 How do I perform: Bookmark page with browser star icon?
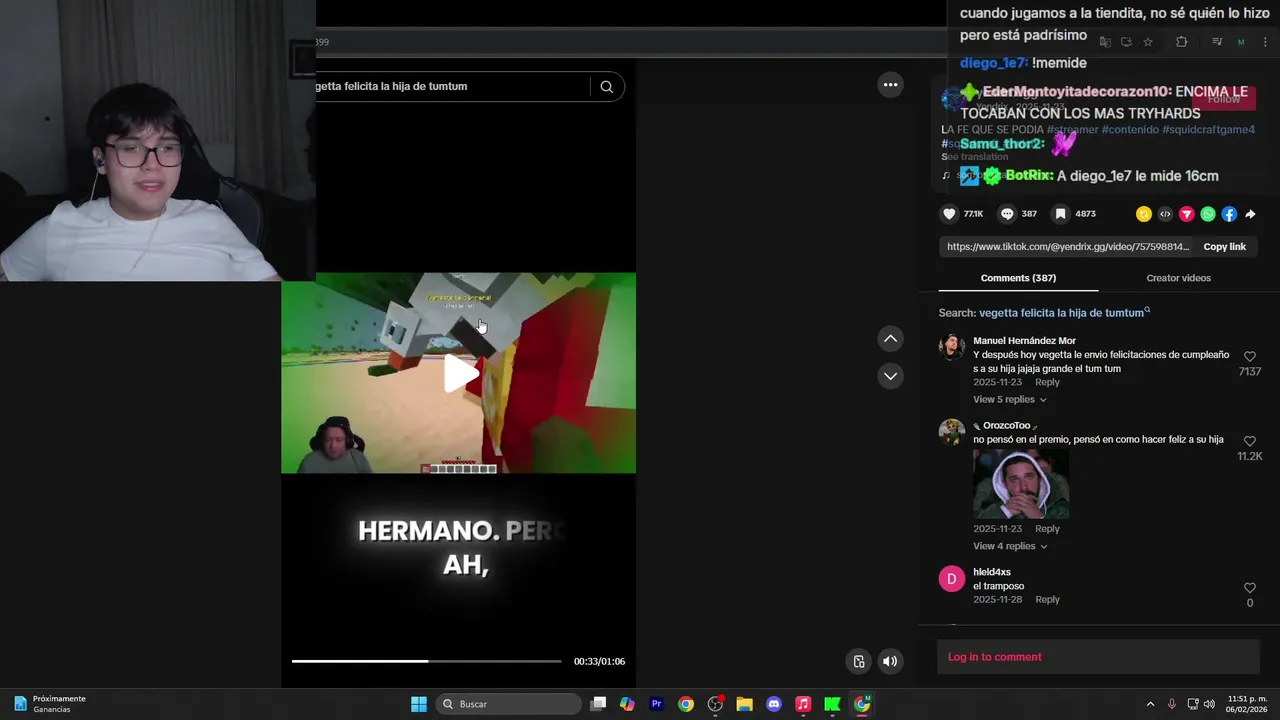[x=1148, y=42]
